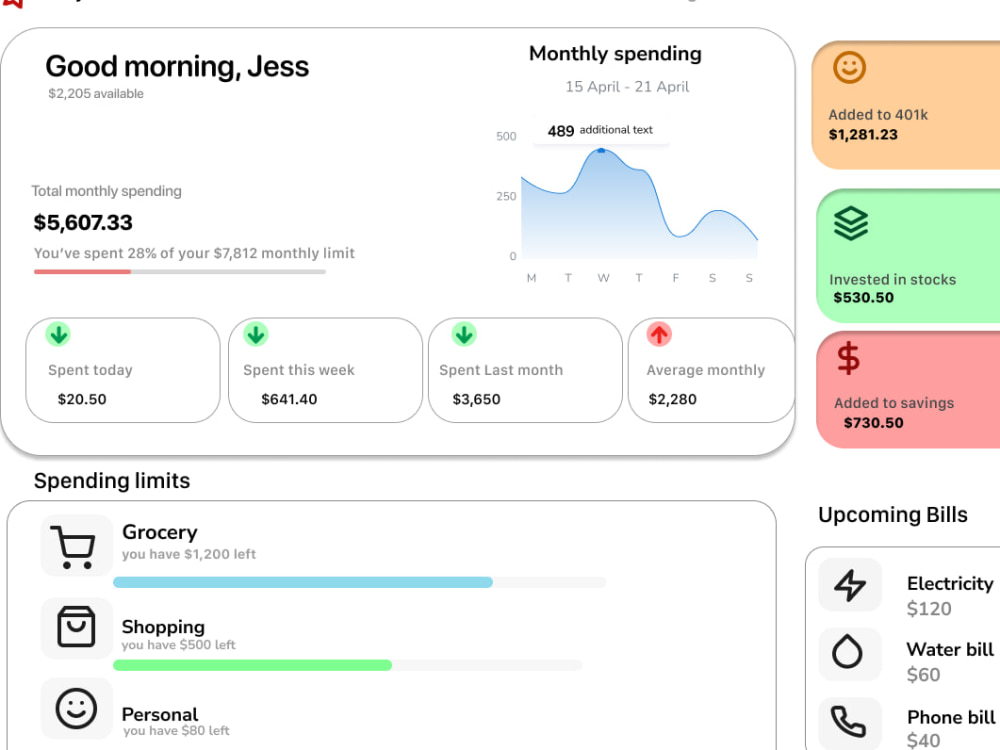Click 'you have $80 left' text

point(176,731)
